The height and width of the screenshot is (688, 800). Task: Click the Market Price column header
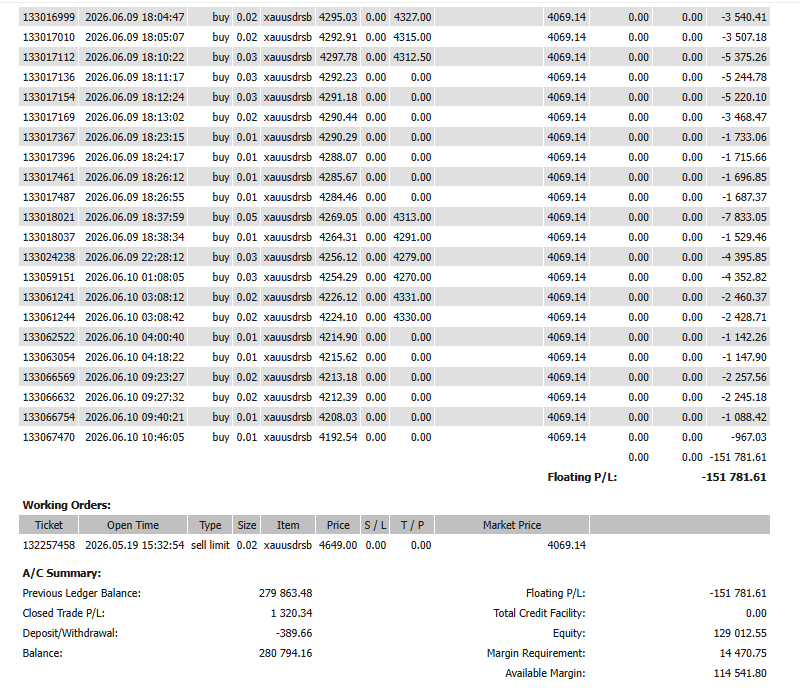pos(512,525)
